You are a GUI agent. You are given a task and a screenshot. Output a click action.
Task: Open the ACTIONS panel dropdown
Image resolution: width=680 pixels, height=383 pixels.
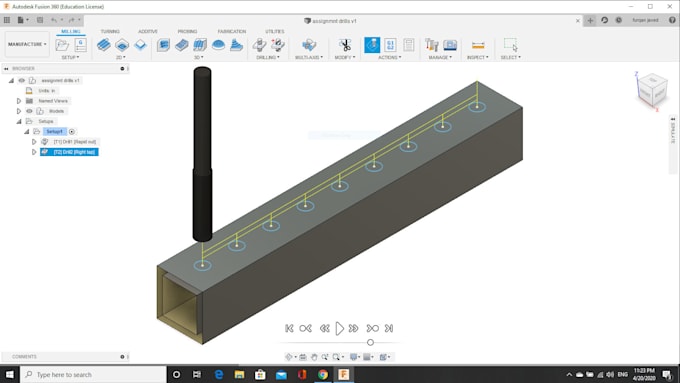coord(390,57)
